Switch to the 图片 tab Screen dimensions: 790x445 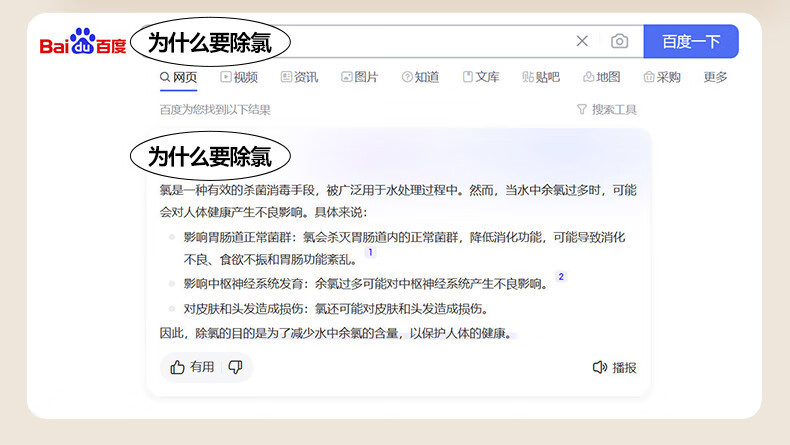coord(360,77)
